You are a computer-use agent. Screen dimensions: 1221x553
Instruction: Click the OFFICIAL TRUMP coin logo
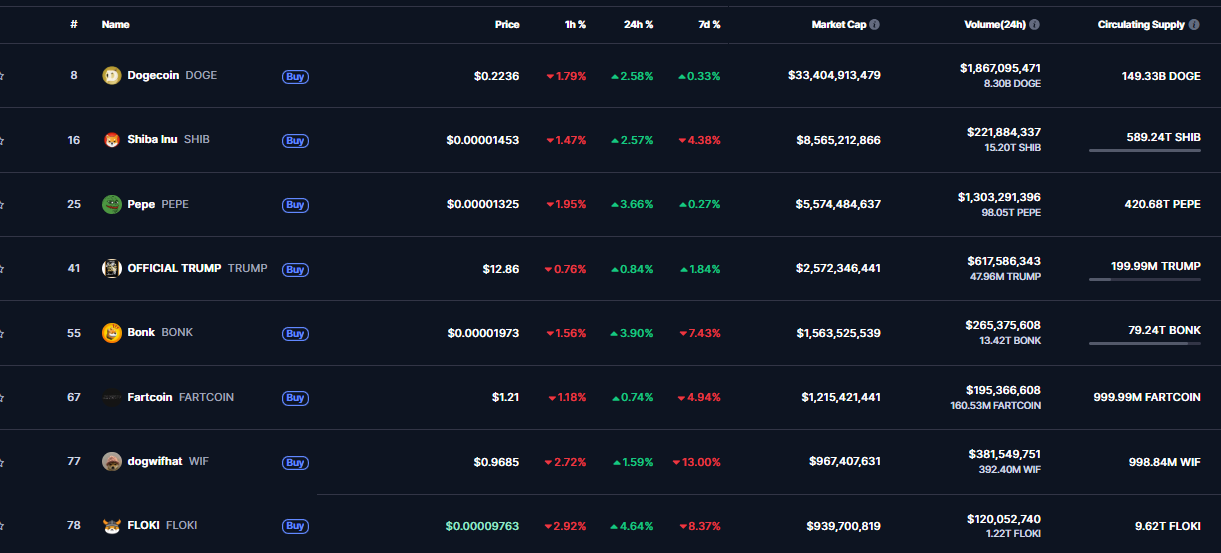pyautogui.click(x=112, y=268)
